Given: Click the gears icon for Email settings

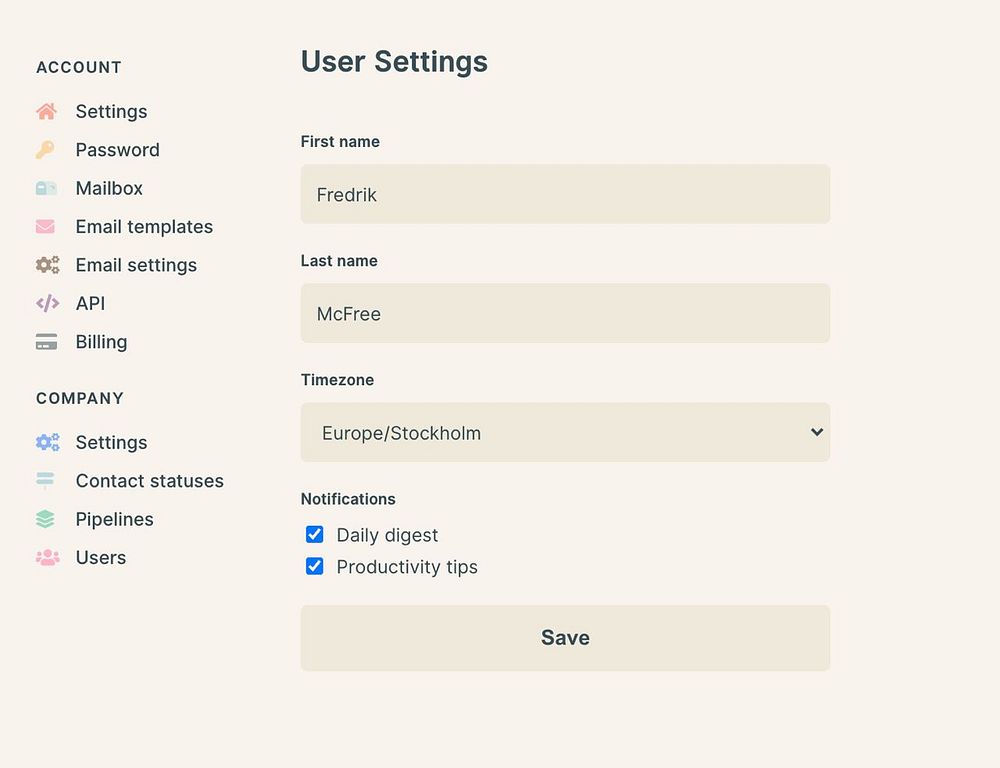Looking at the screenshot, I should pos(47,265).
